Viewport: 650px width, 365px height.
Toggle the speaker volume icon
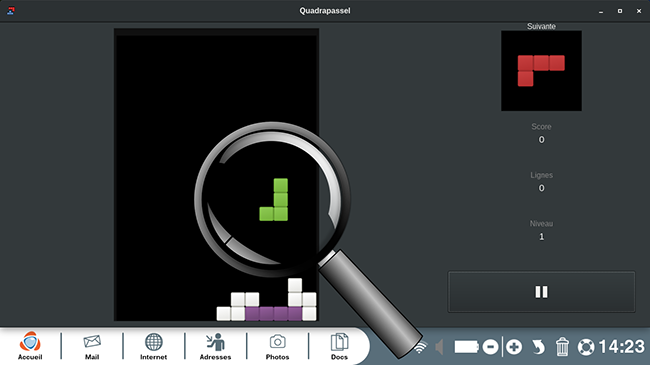click(x=439, y=347)
